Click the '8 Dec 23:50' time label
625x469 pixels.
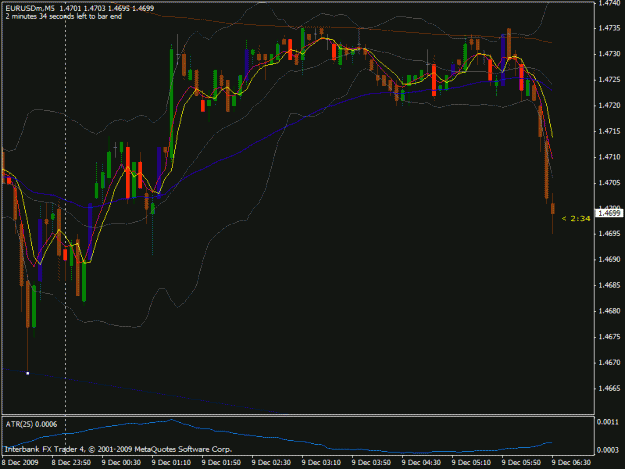71,463
